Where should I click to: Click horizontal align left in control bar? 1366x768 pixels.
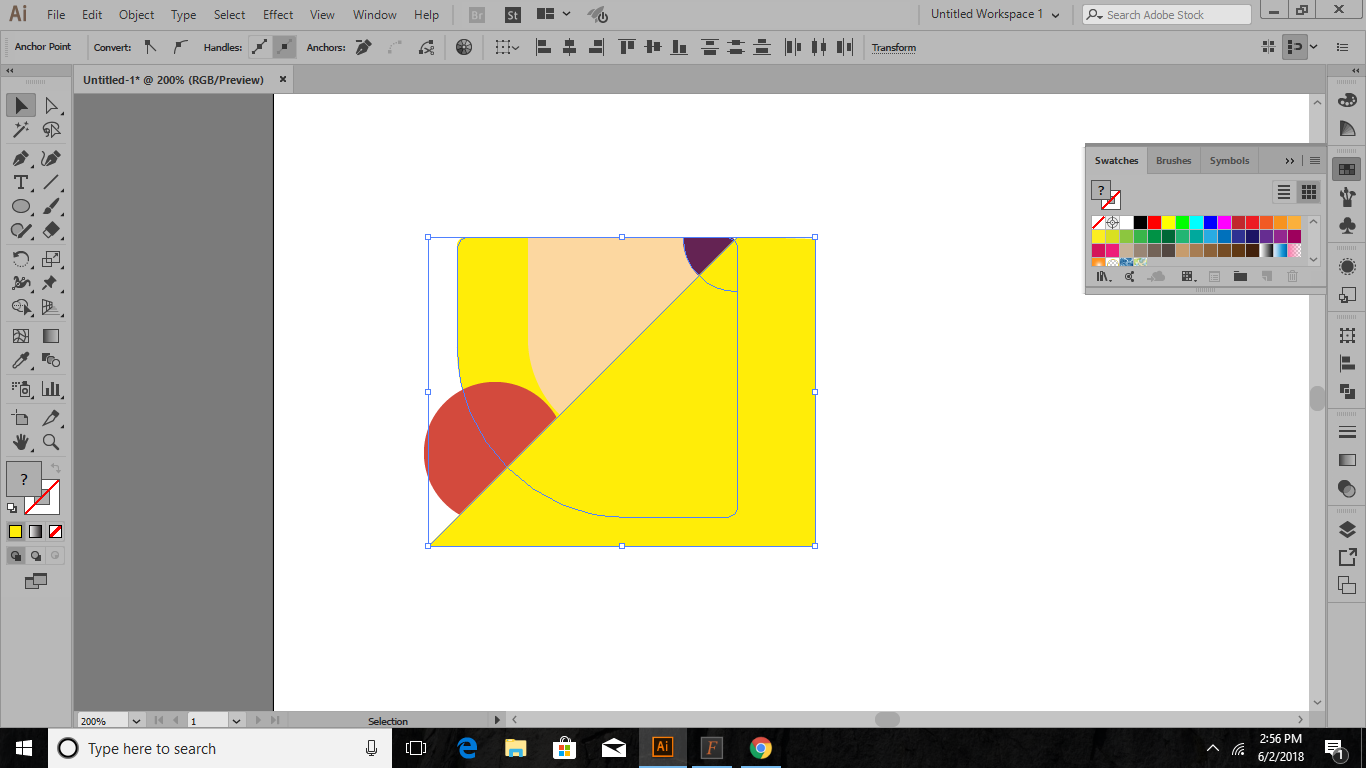coord(544,47)
